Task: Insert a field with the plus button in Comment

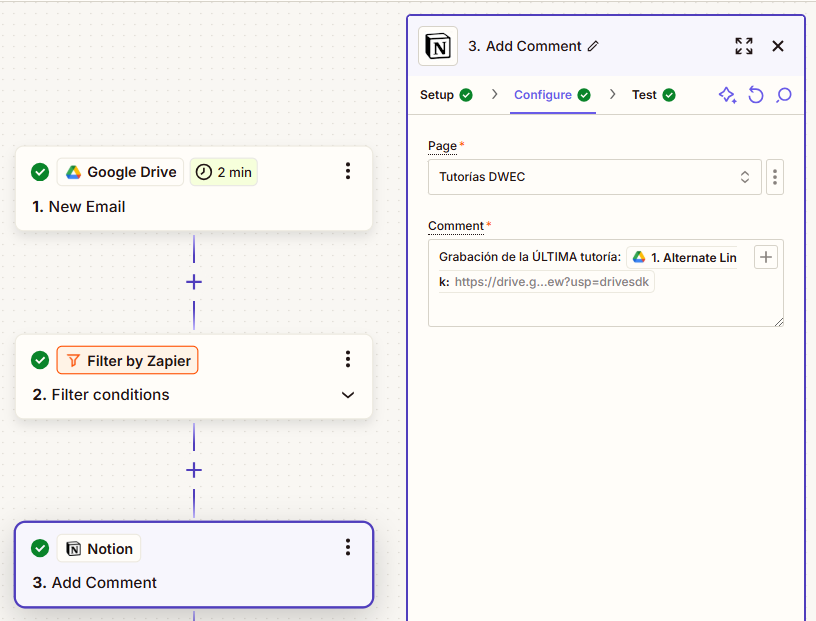Action: click(765, 256)
